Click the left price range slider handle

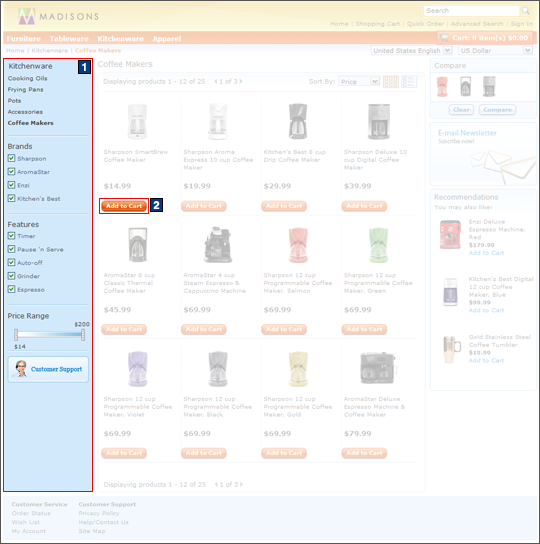16,335
